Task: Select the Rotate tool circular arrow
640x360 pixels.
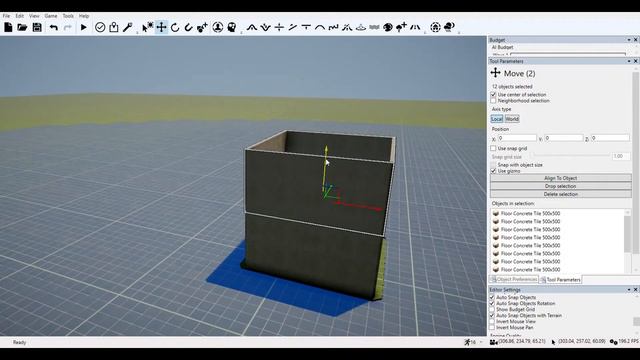Action: tap(175, 27)
